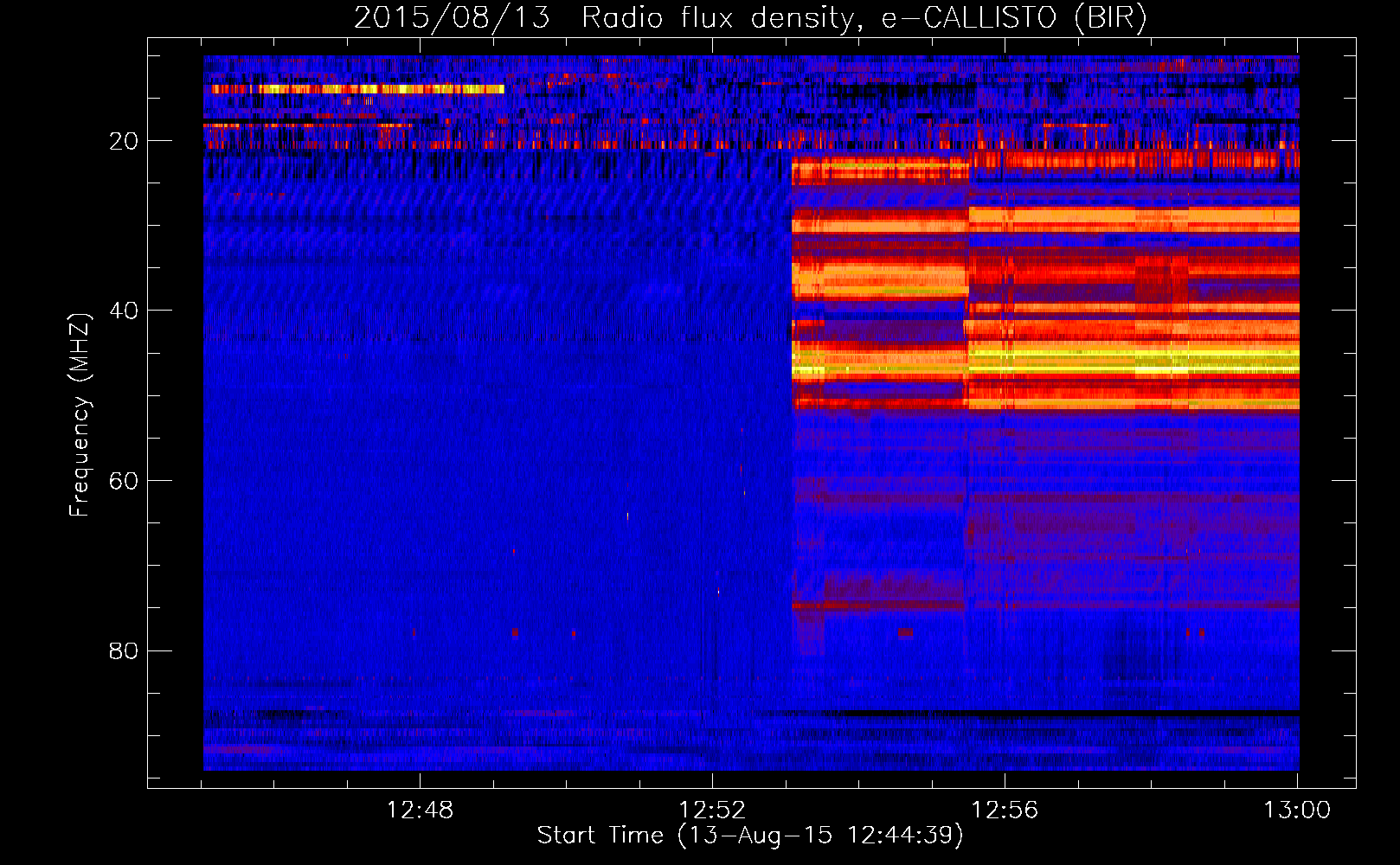Click the '12:56' time tick label
1400x865 pixels.
(x=1005, y=811)
